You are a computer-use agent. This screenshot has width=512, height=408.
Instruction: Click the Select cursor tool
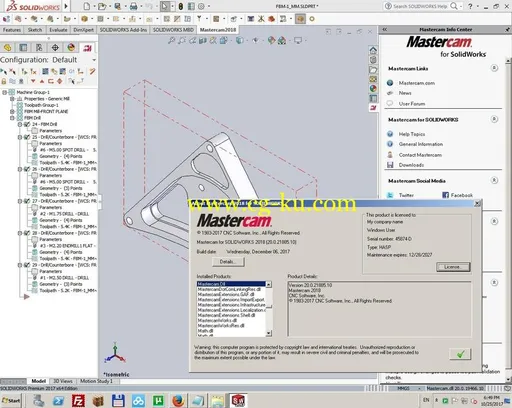point(165,6)
